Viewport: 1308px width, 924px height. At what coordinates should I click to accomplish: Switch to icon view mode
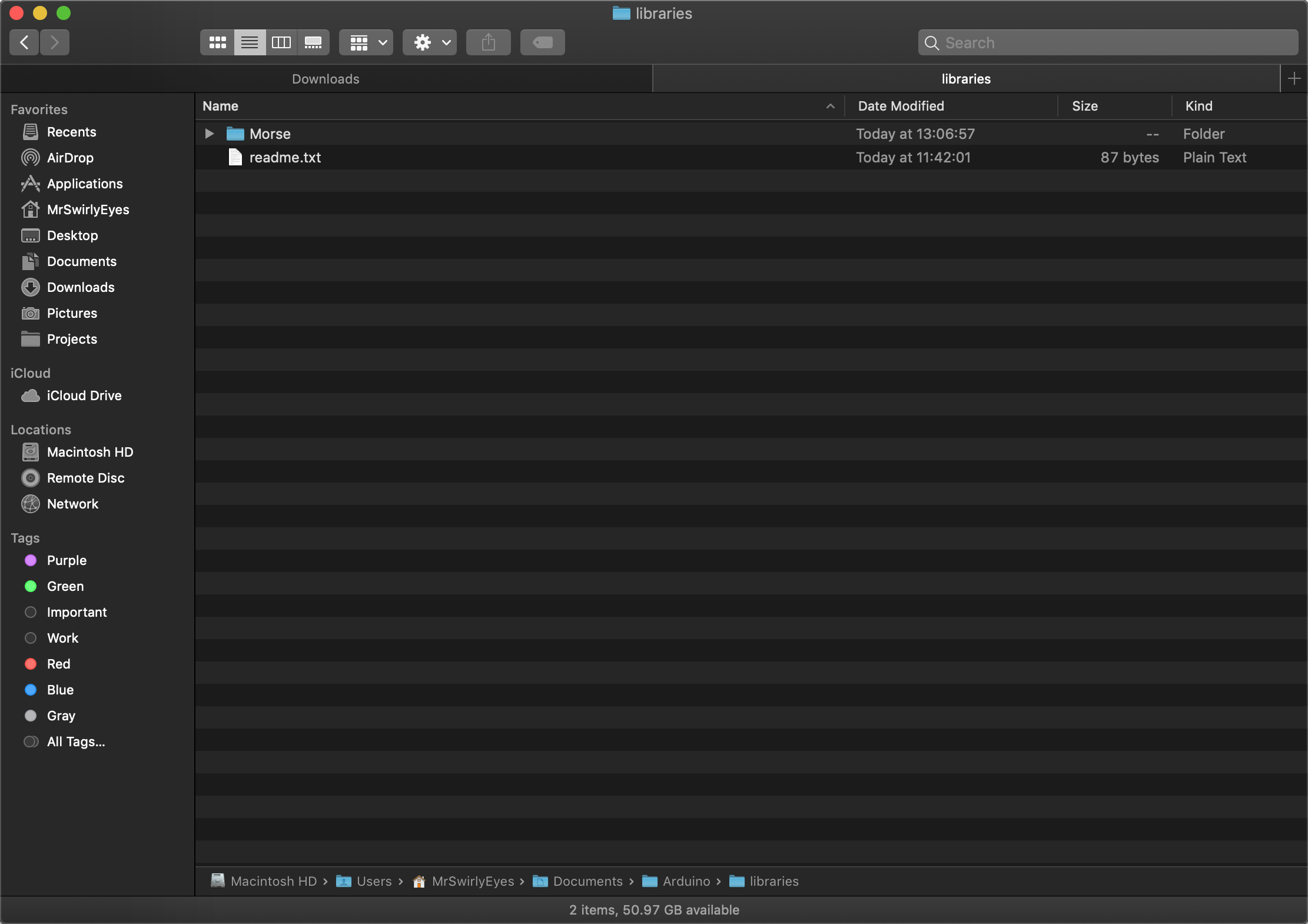tap(217, 42)
